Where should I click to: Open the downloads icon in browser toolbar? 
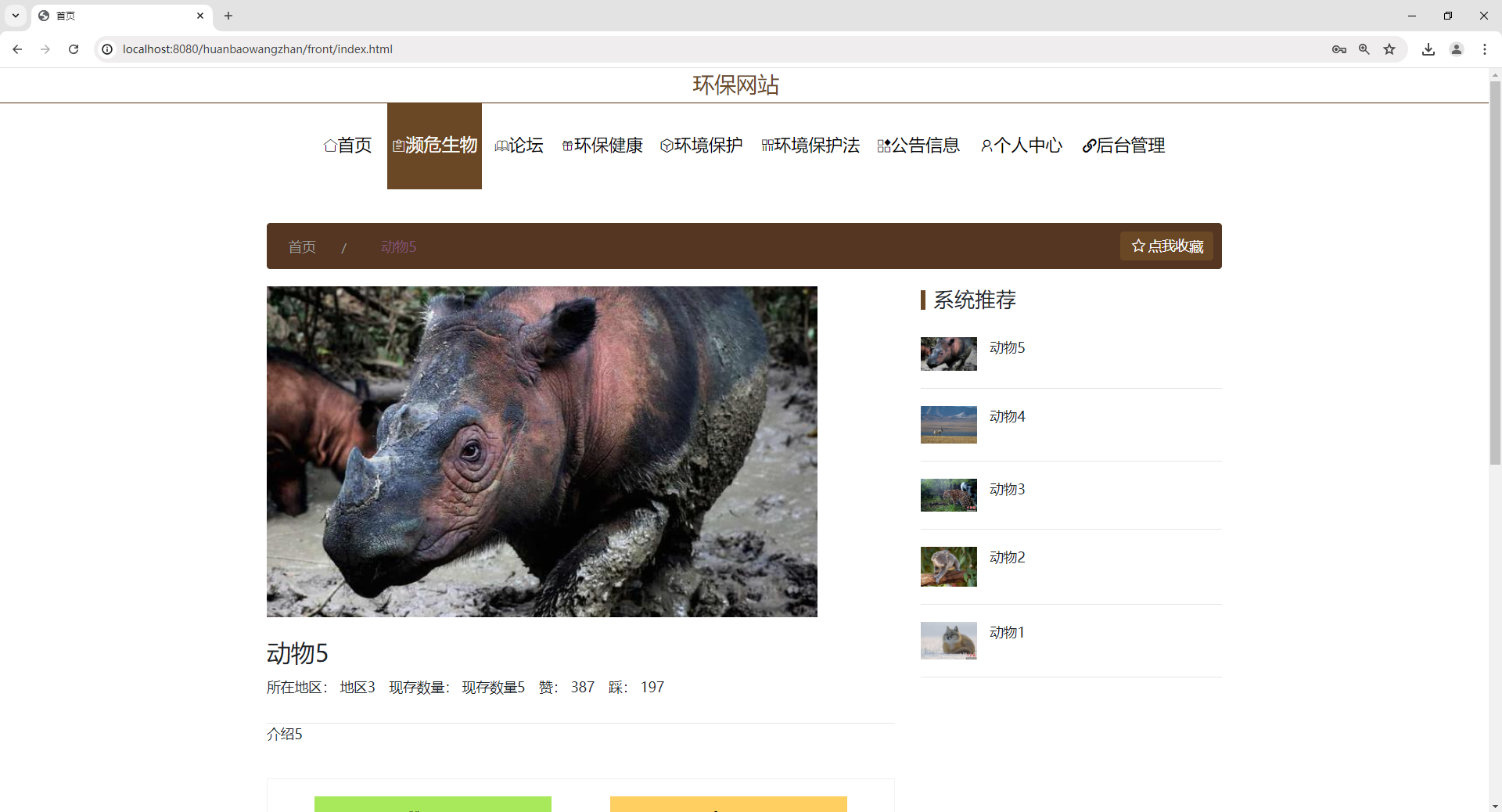tap(1428, 49)
